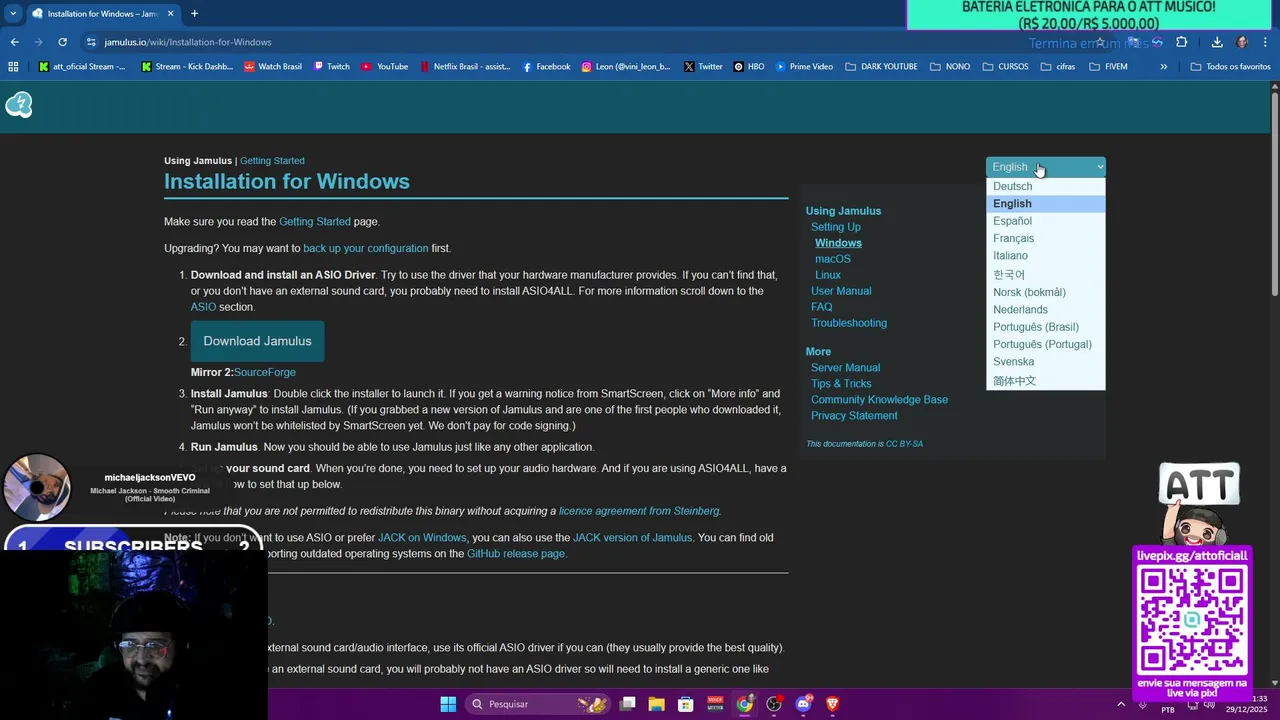Open Linux in sidebar navigation
The width and height of the screenshot is (1280, 720).
pos(828,275)
